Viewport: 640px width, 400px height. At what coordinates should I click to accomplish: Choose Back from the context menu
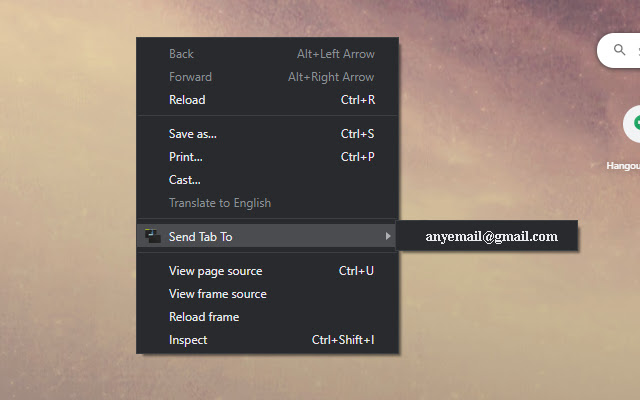click(x=182, y=54)
